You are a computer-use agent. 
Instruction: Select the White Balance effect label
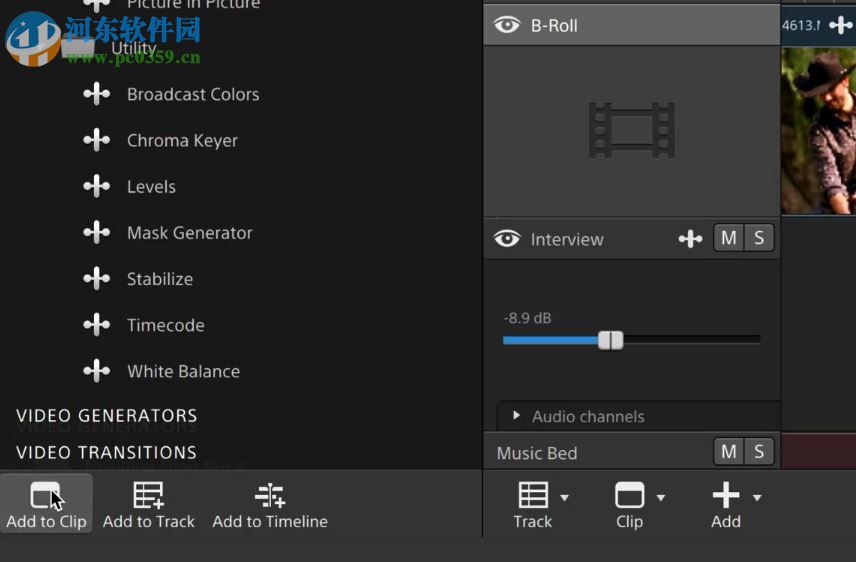(183, 371)
